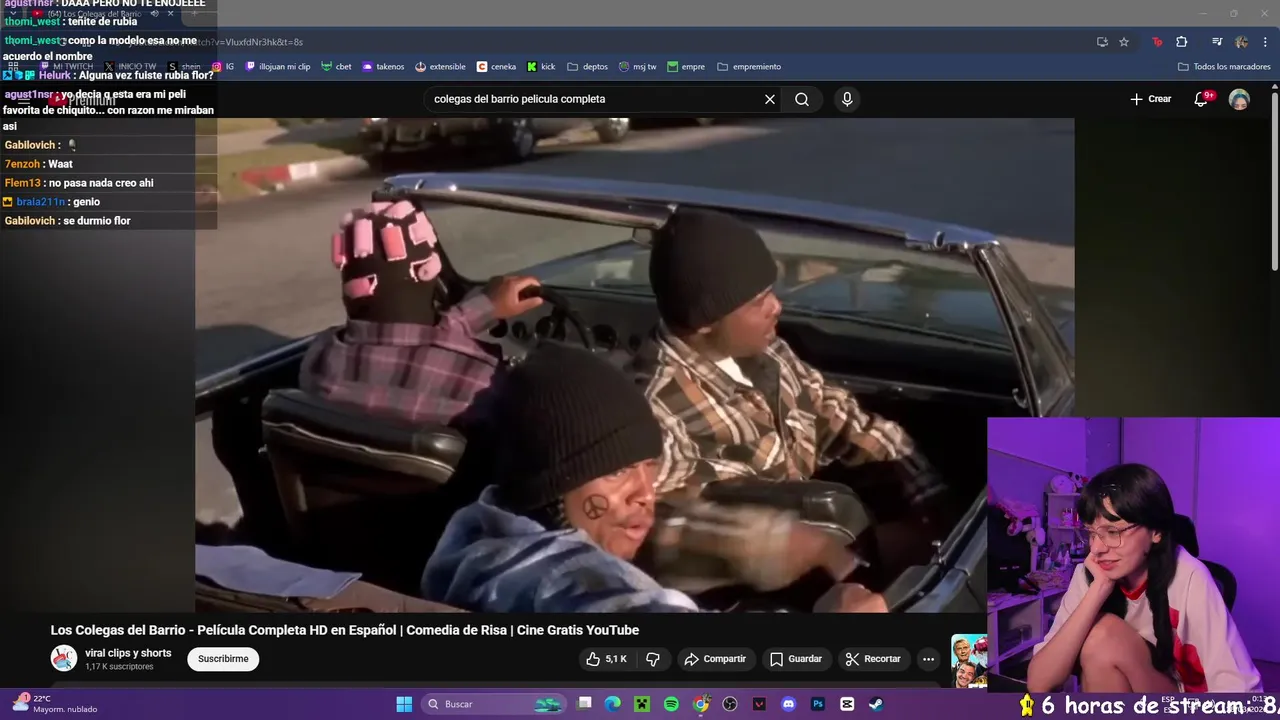
Task: Open the IG bookmark
Action: pyautogui.click(x=223, y=67)
